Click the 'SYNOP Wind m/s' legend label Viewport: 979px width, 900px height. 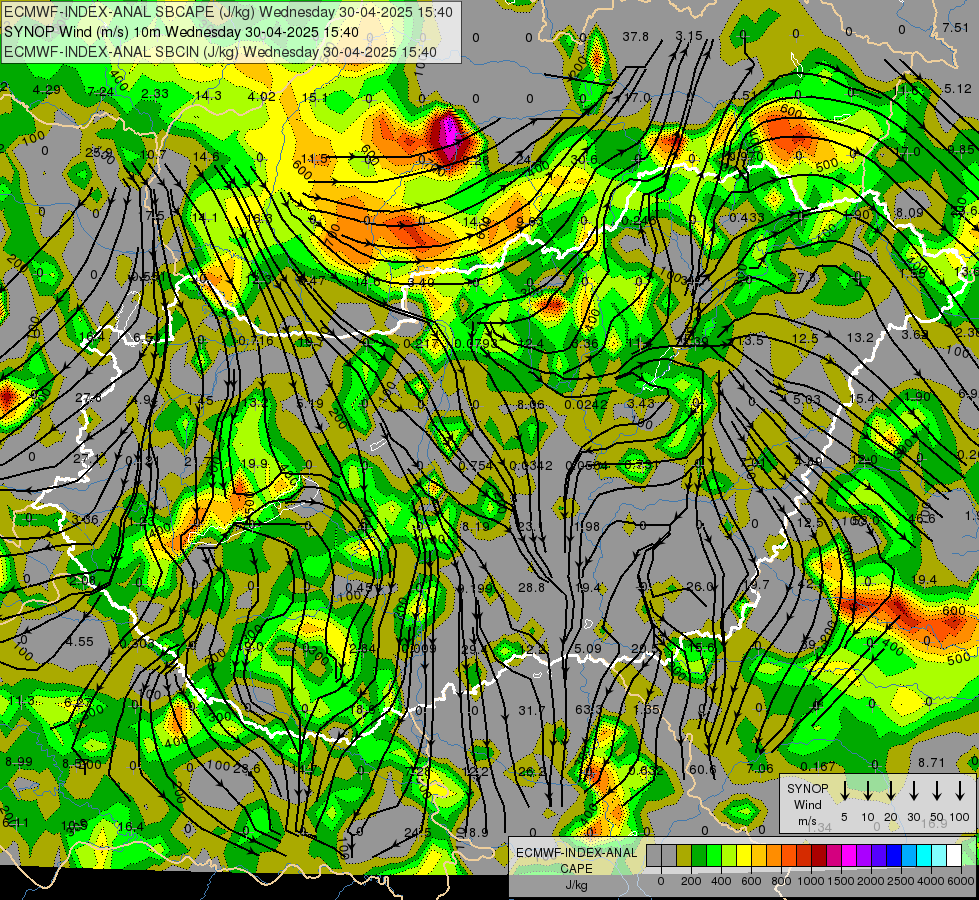click(807, 804)
